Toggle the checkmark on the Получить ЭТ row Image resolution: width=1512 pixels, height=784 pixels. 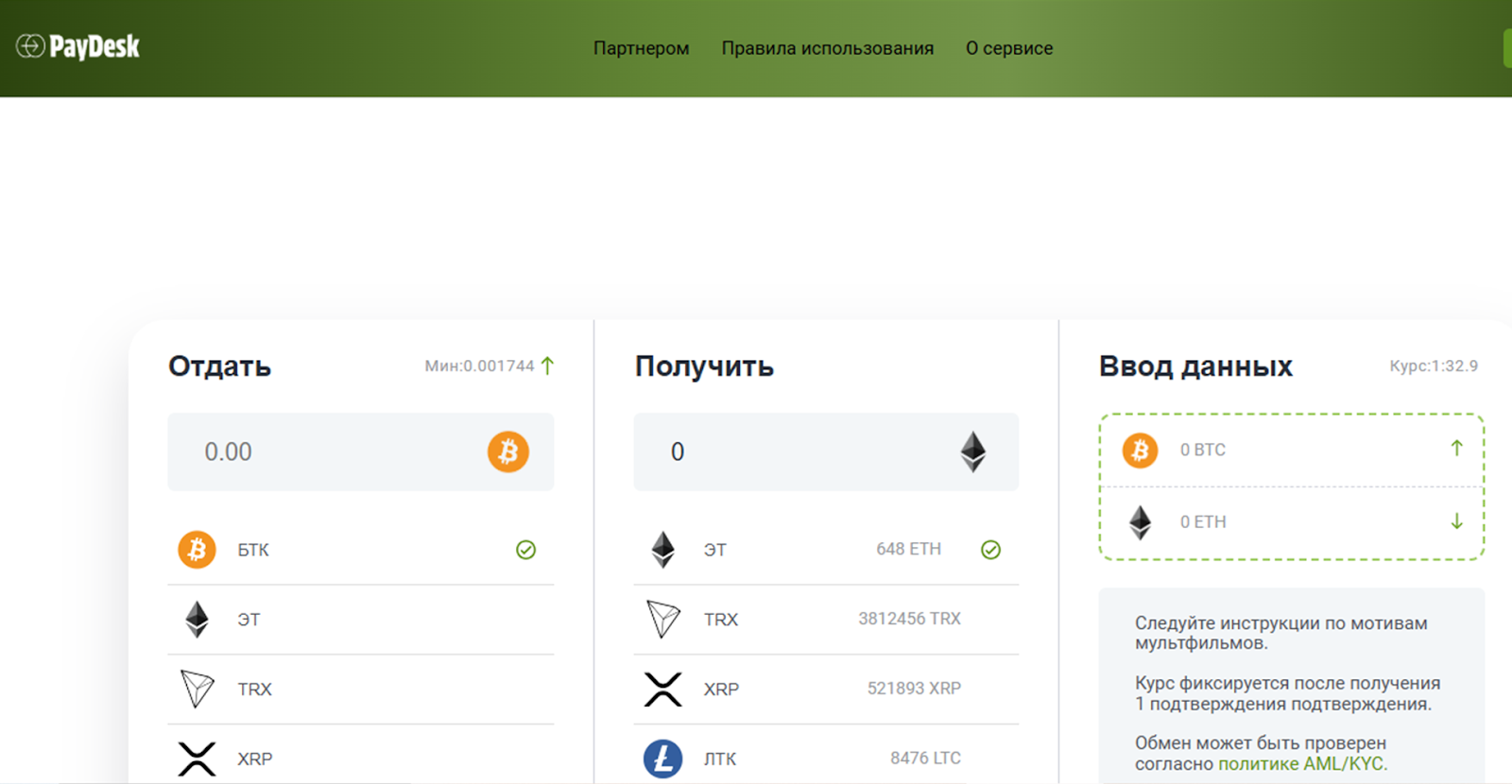[990, 550]
